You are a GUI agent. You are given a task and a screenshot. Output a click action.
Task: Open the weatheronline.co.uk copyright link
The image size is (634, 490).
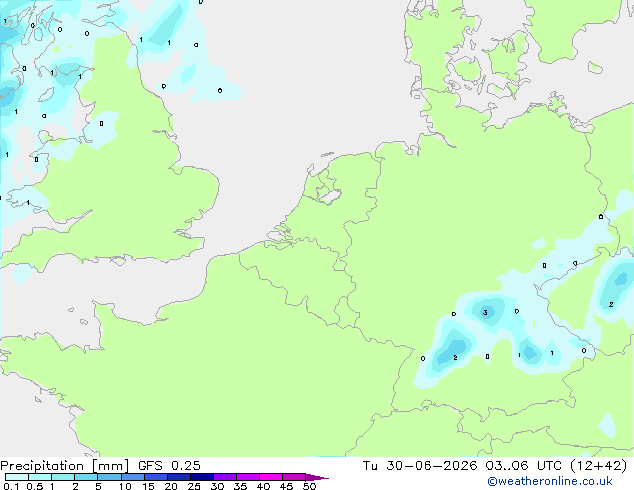coord(550,481)
